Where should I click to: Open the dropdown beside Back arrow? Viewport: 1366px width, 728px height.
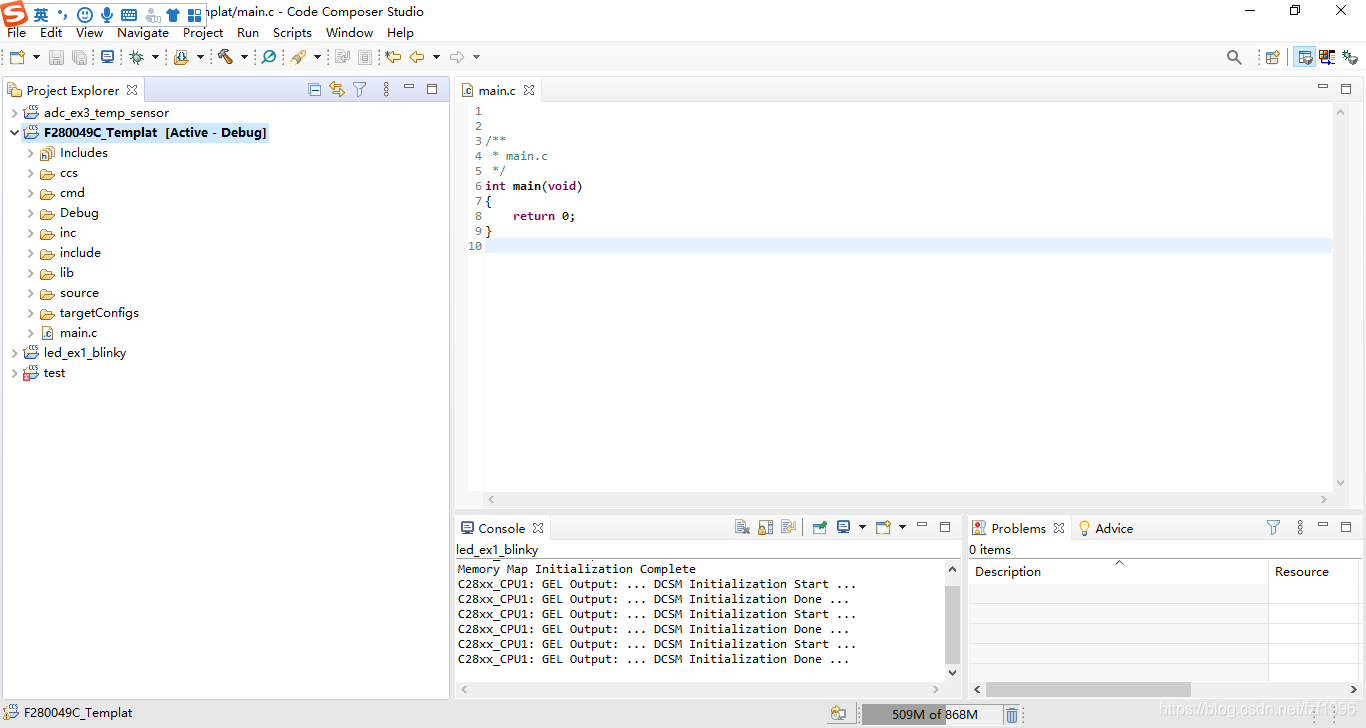436,57
